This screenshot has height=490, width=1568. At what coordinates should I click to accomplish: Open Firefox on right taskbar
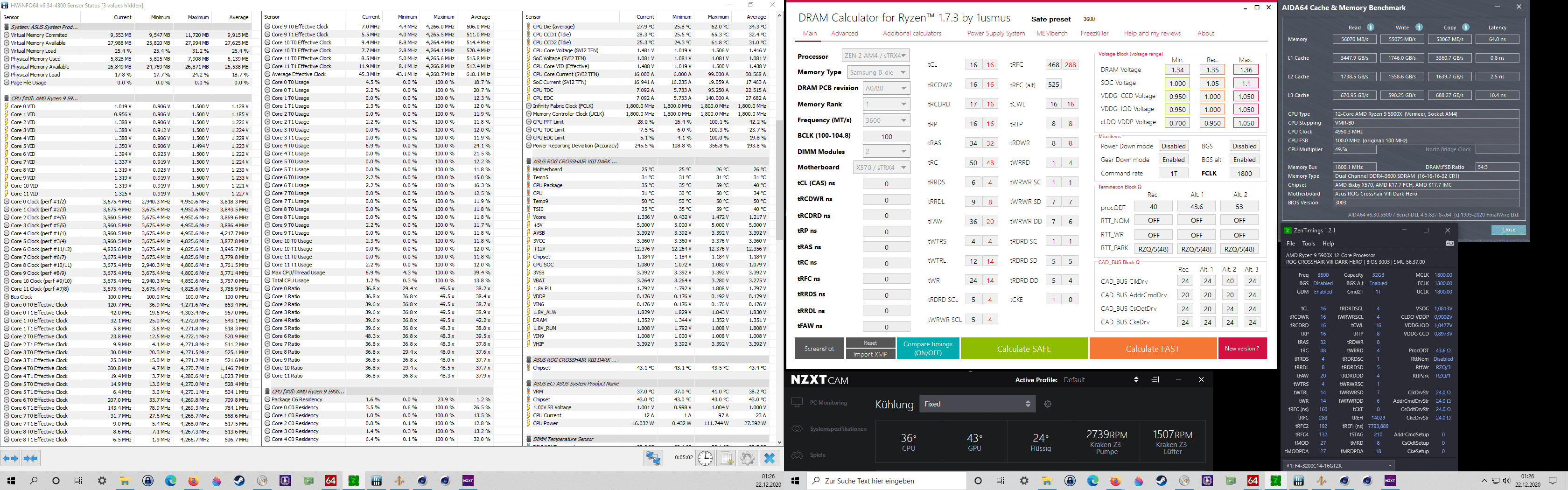click(x=1115, y=481)
